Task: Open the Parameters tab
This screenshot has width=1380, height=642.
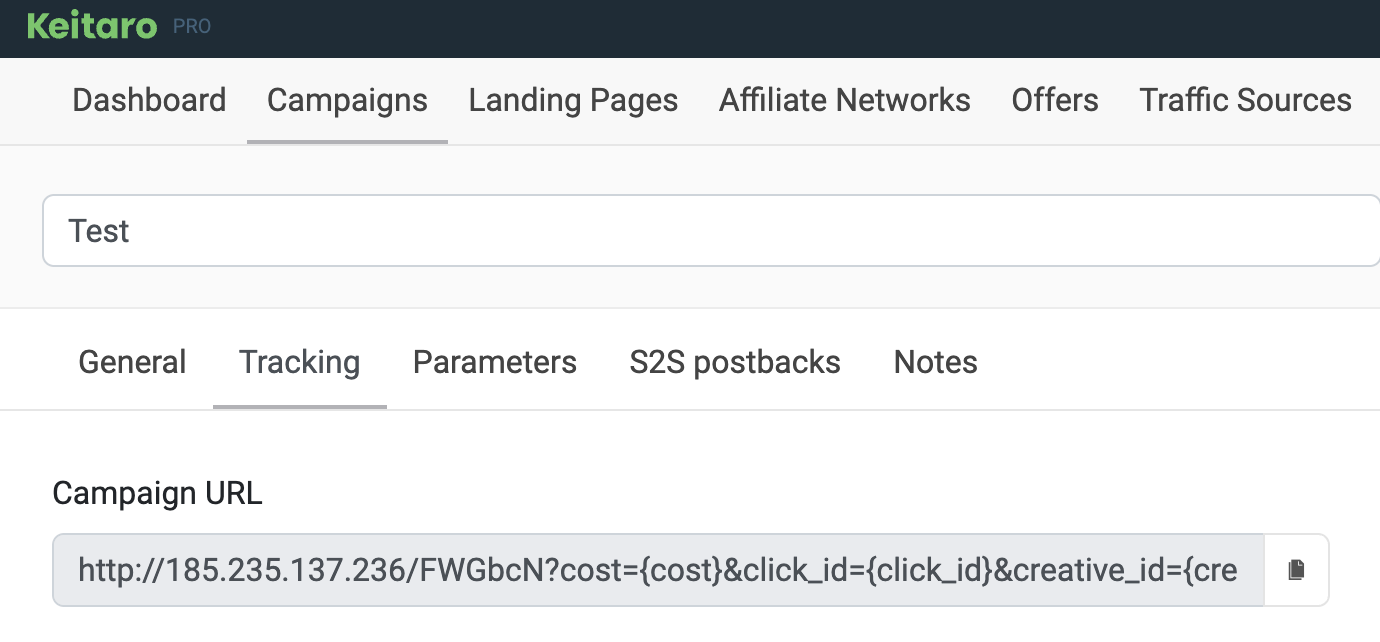Action: [494, 362]
